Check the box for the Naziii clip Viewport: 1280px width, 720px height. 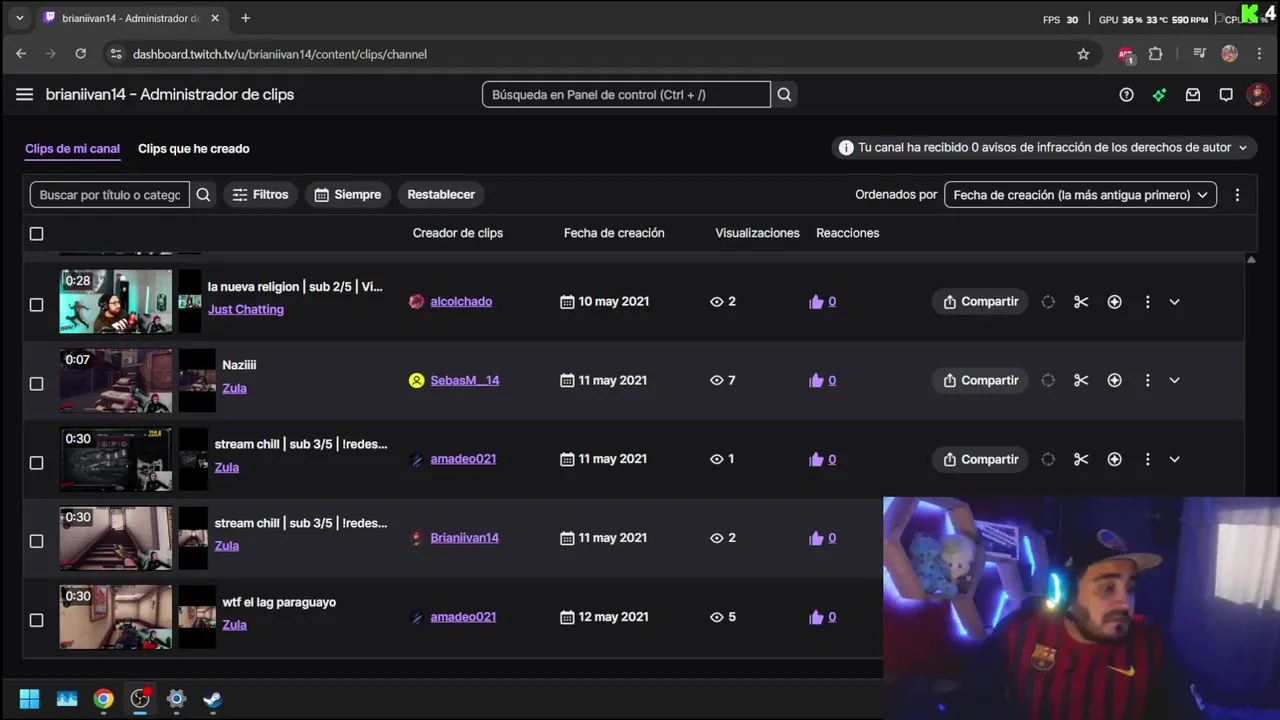[x=37, y=383]
